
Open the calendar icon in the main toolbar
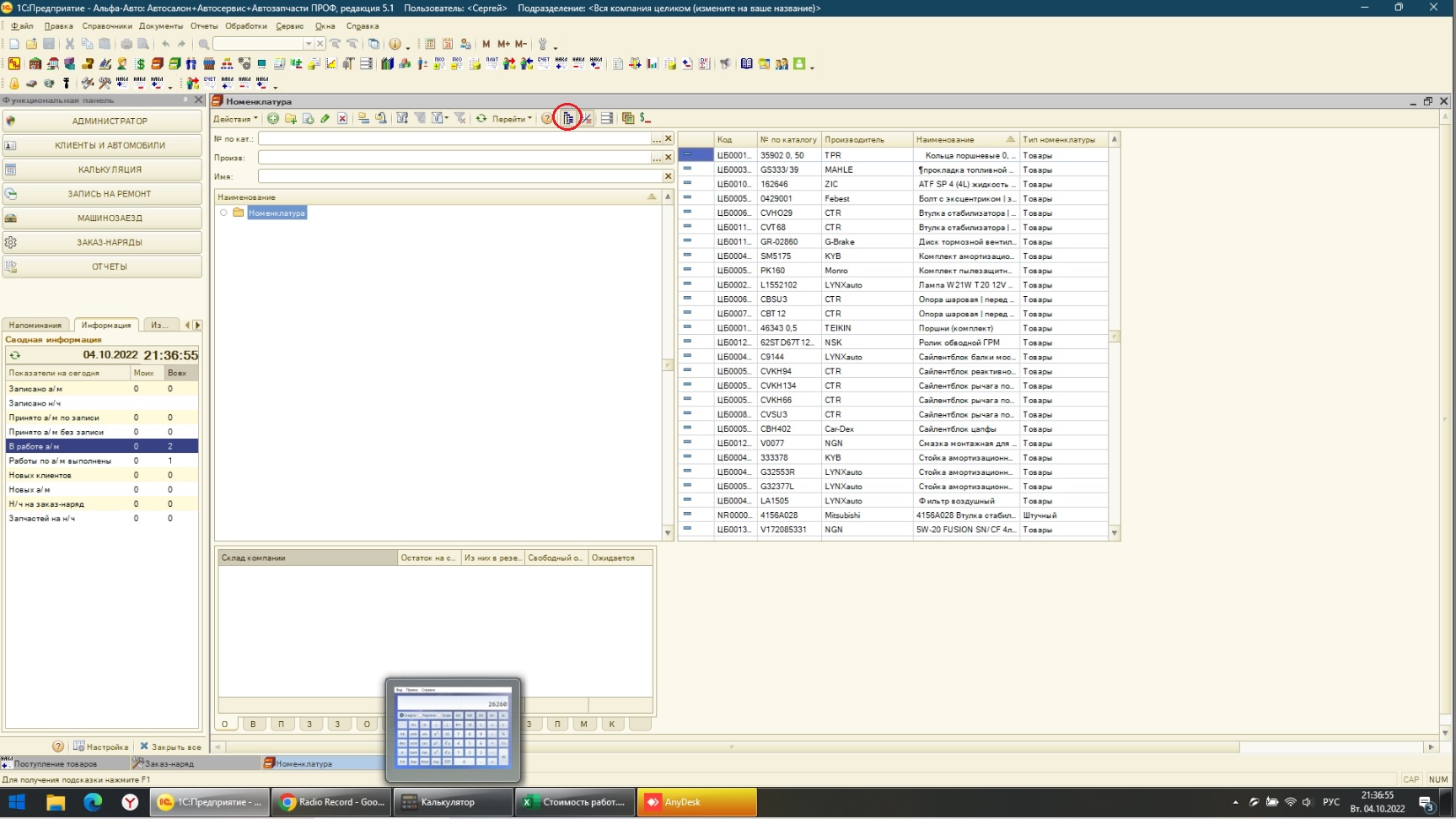tap(448, 44)
